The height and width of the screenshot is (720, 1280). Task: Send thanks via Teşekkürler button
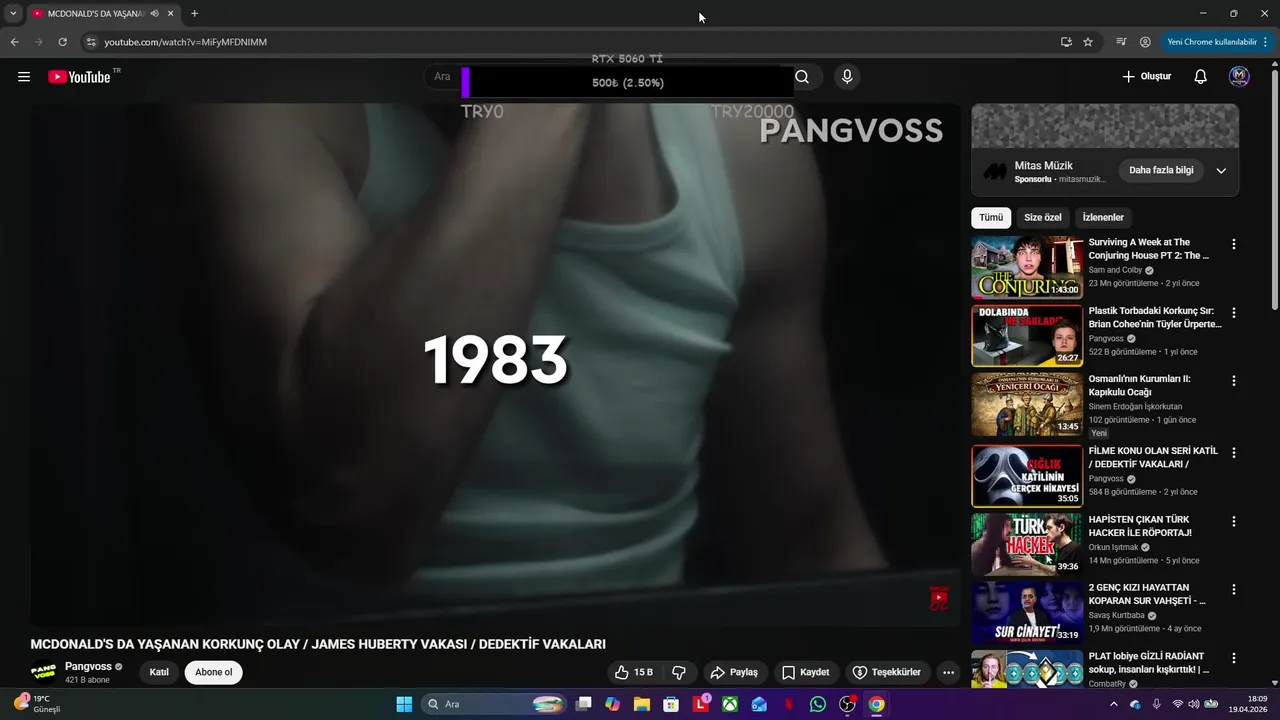pos(886,672)
